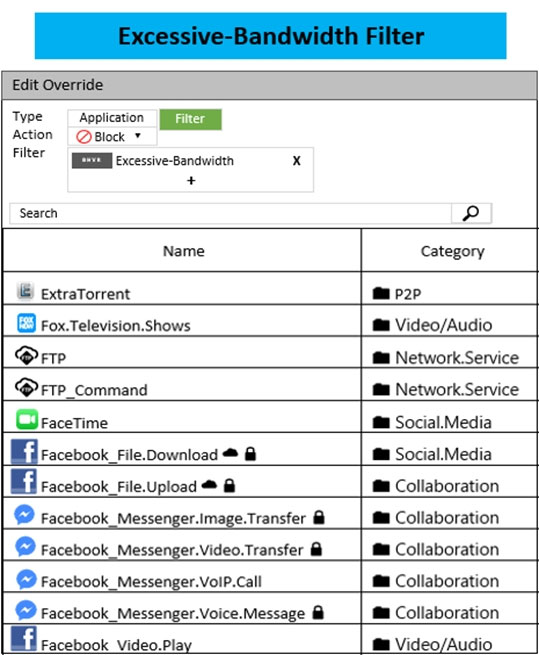The width and height of the screenshot is (539, 655).
Task: Click cloud icon next to Facebook_File.Upload
Action: pos(209,485)
